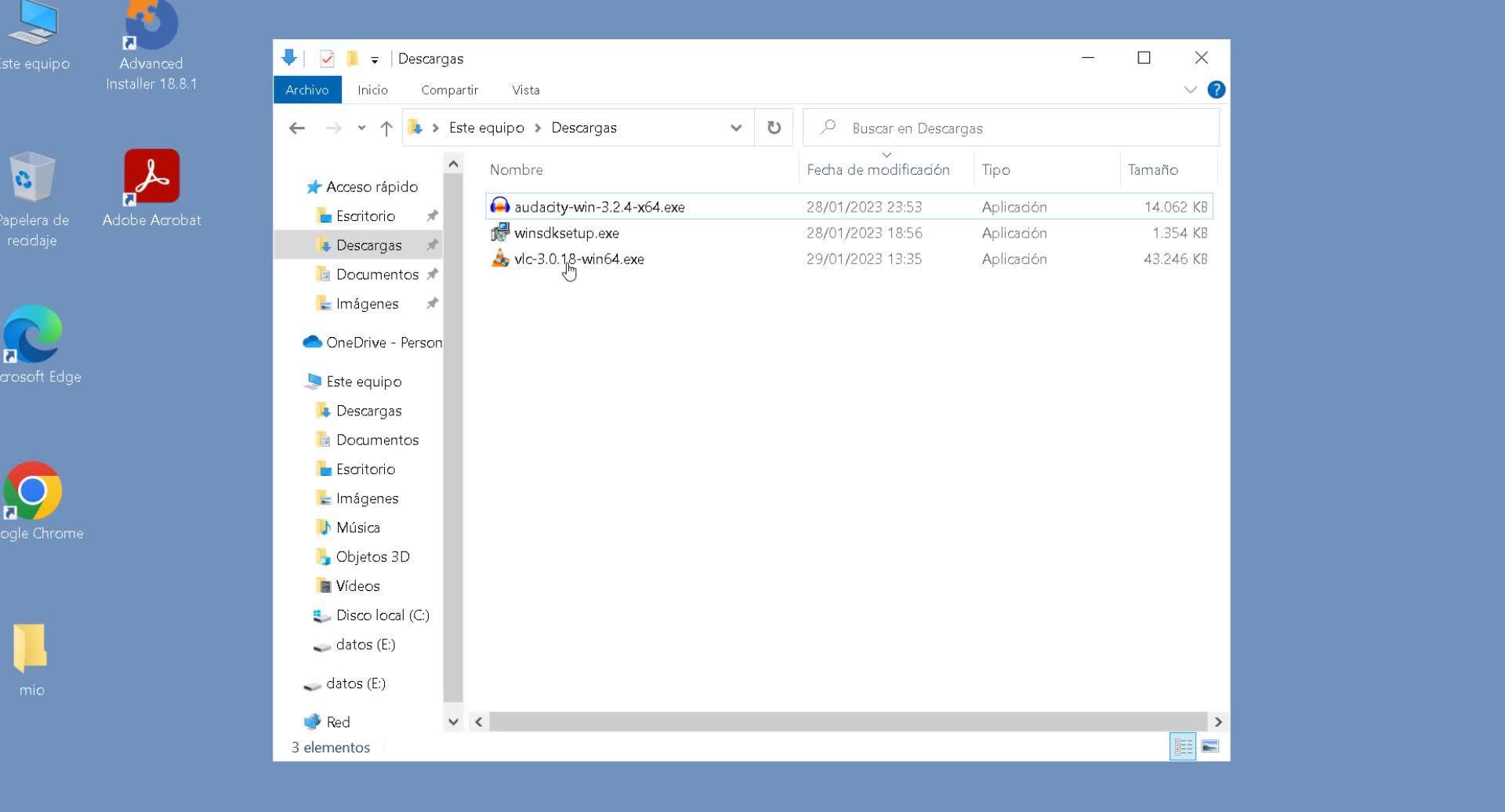Go up one folder level arrow

386,128
